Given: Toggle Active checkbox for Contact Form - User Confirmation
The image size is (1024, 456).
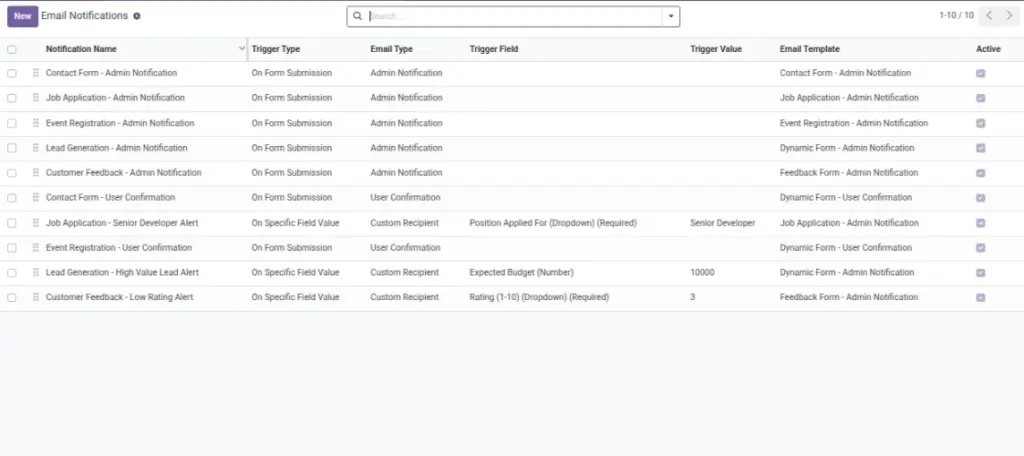Looking at the screenshot, I should [x=980, y=198].
